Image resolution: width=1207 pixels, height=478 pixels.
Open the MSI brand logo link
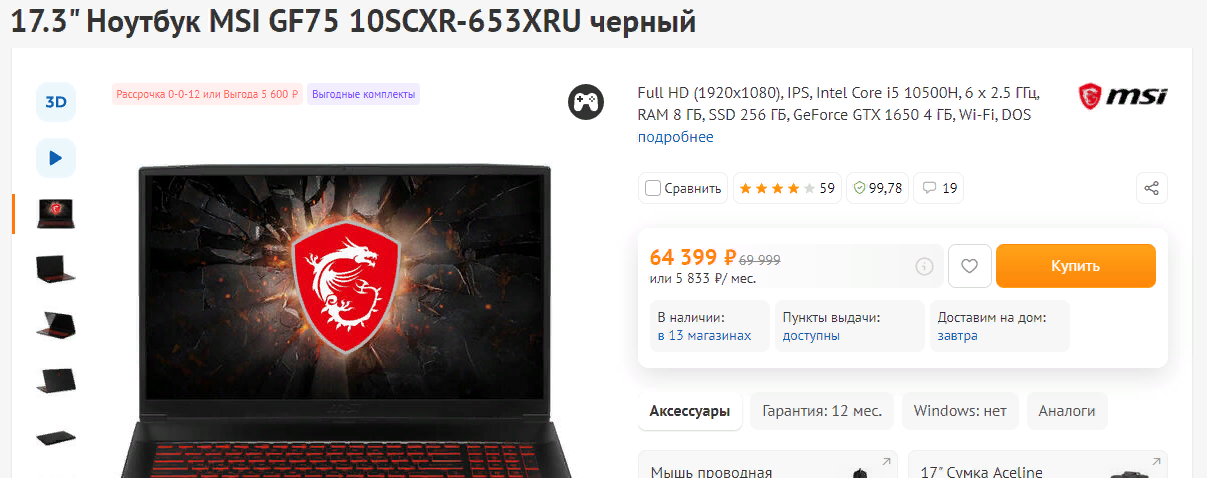click(1122, 97)
